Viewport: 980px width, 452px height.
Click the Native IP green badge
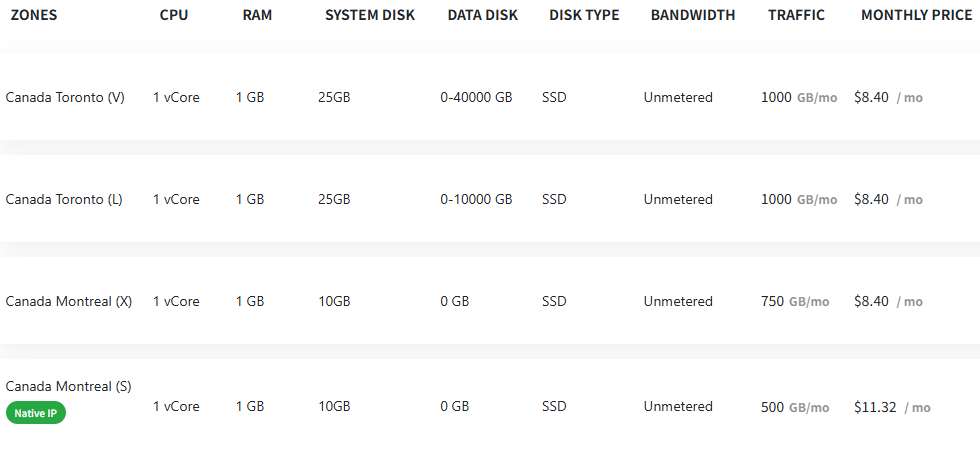pyautogui.click(x=36, y=413)
